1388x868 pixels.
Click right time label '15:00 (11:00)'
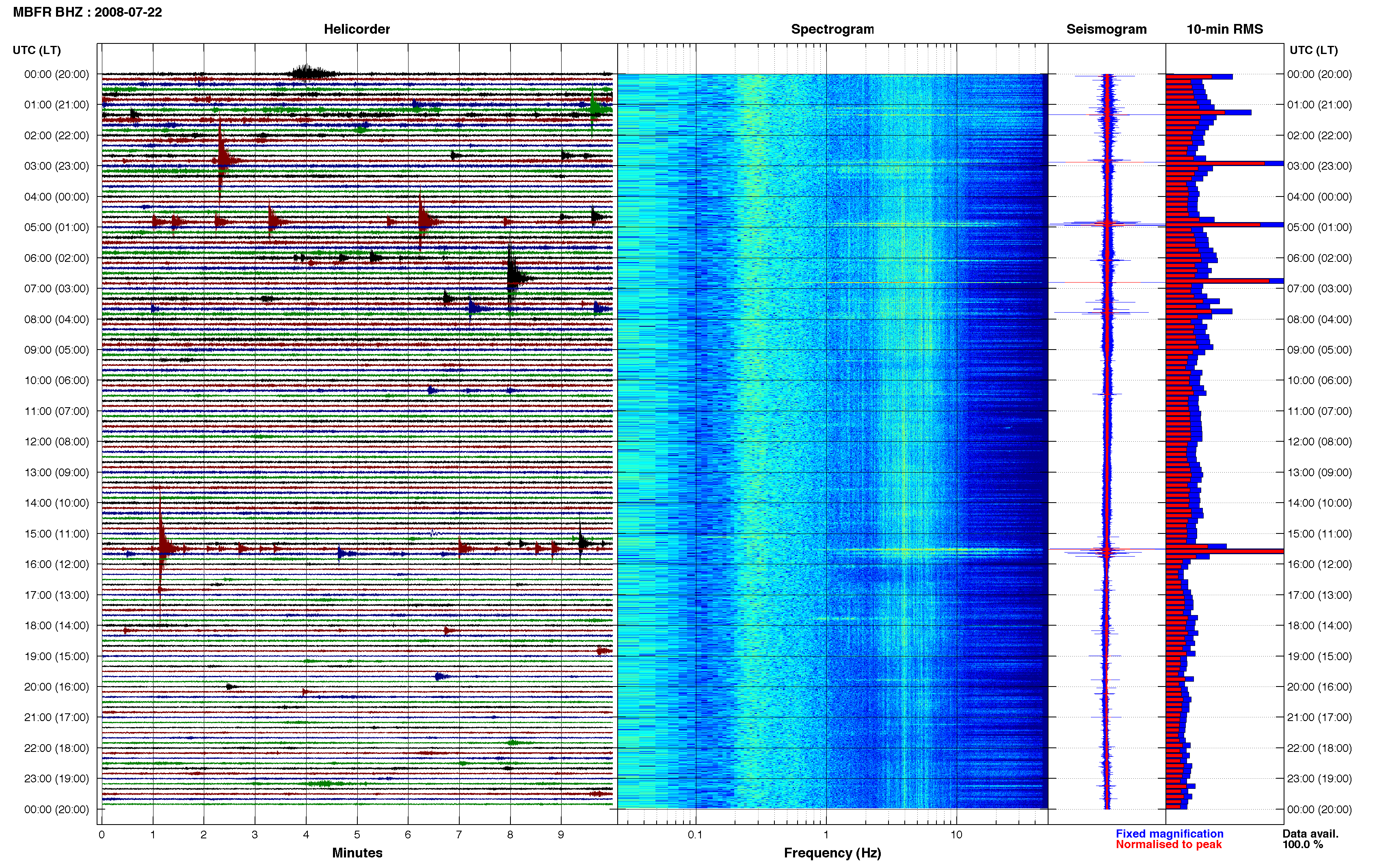[1319, 534]
